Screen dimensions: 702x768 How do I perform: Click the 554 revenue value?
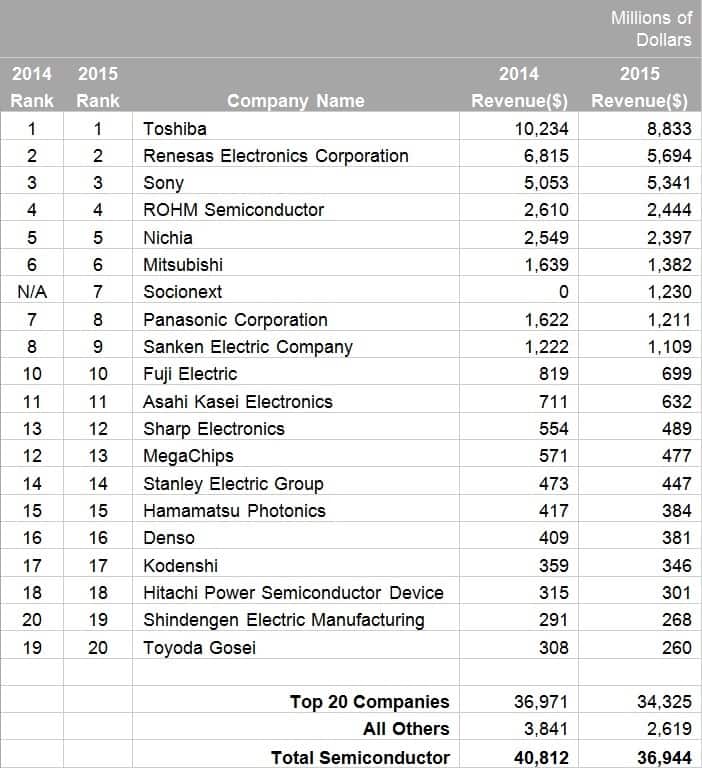(554, 429)
